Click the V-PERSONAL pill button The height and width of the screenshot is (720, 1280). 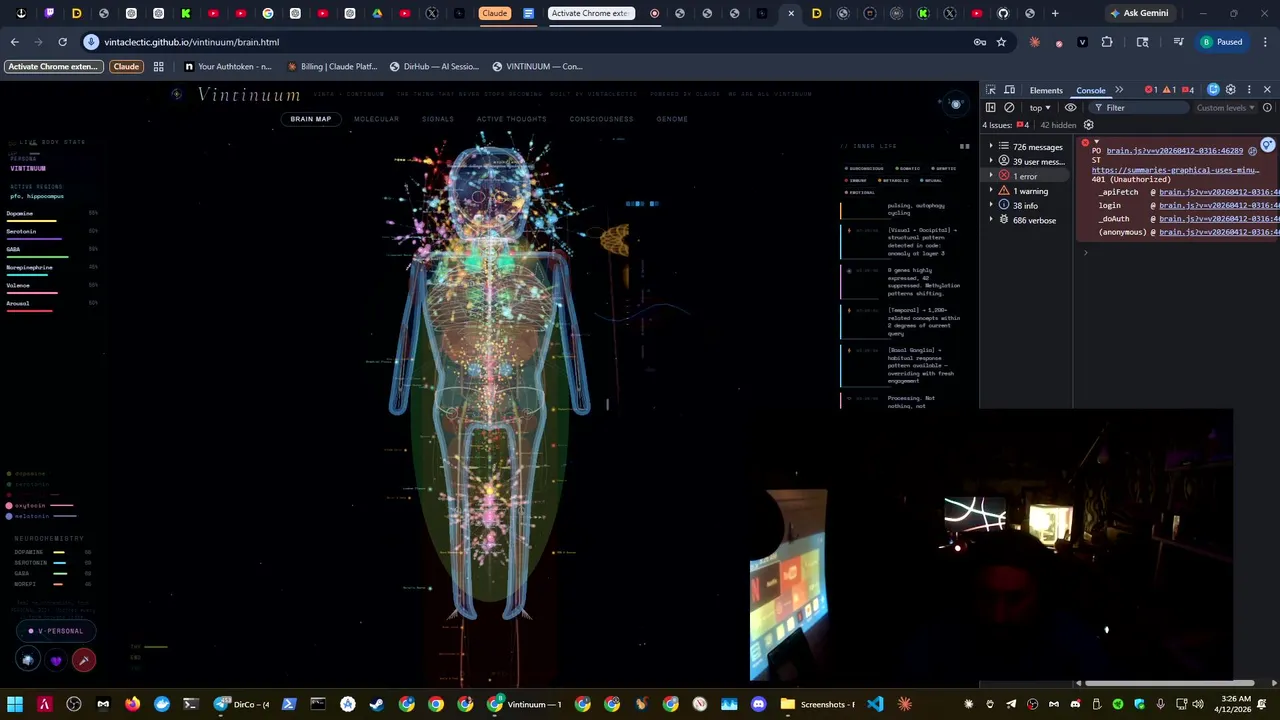click(56, 631)
